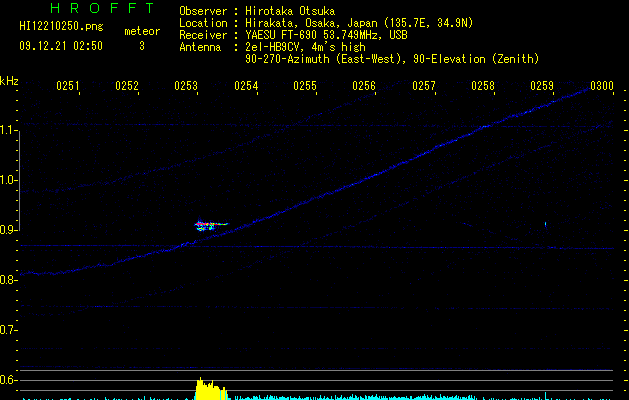Click the 0259 time marker
The width and height of the screenshot is (629, 400).
tap(542, 85)
